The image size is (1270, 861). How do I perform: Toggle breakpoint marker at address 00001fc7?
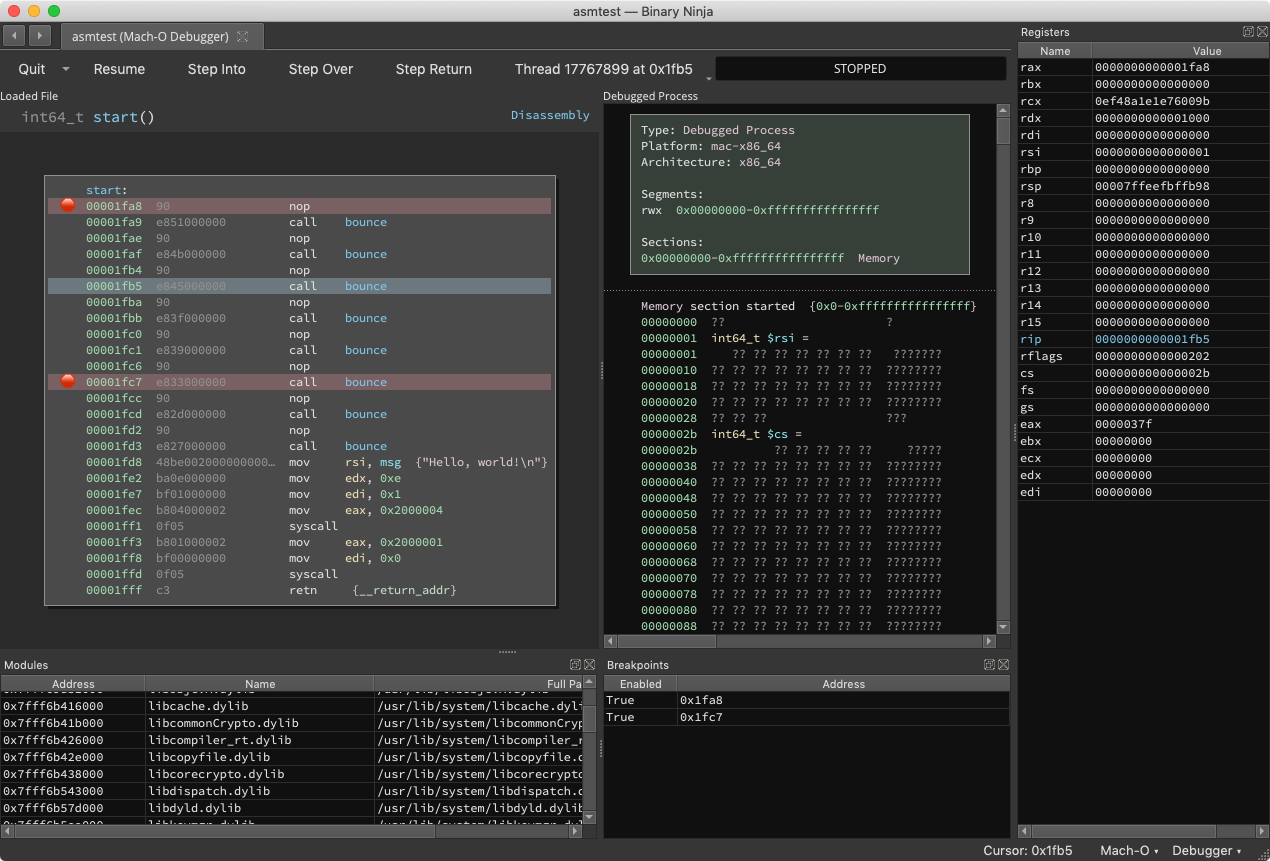(x=68, y=381)
